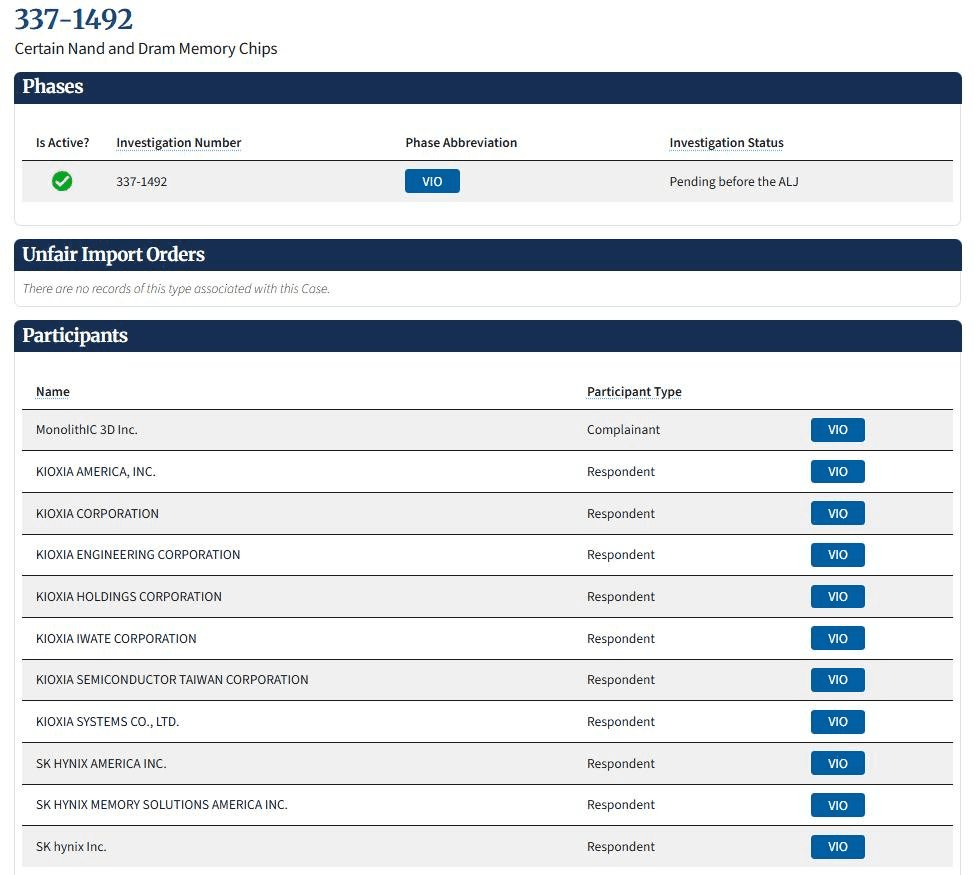Click the Participant Type column header

pyautogui.click(x=634, y=392)
